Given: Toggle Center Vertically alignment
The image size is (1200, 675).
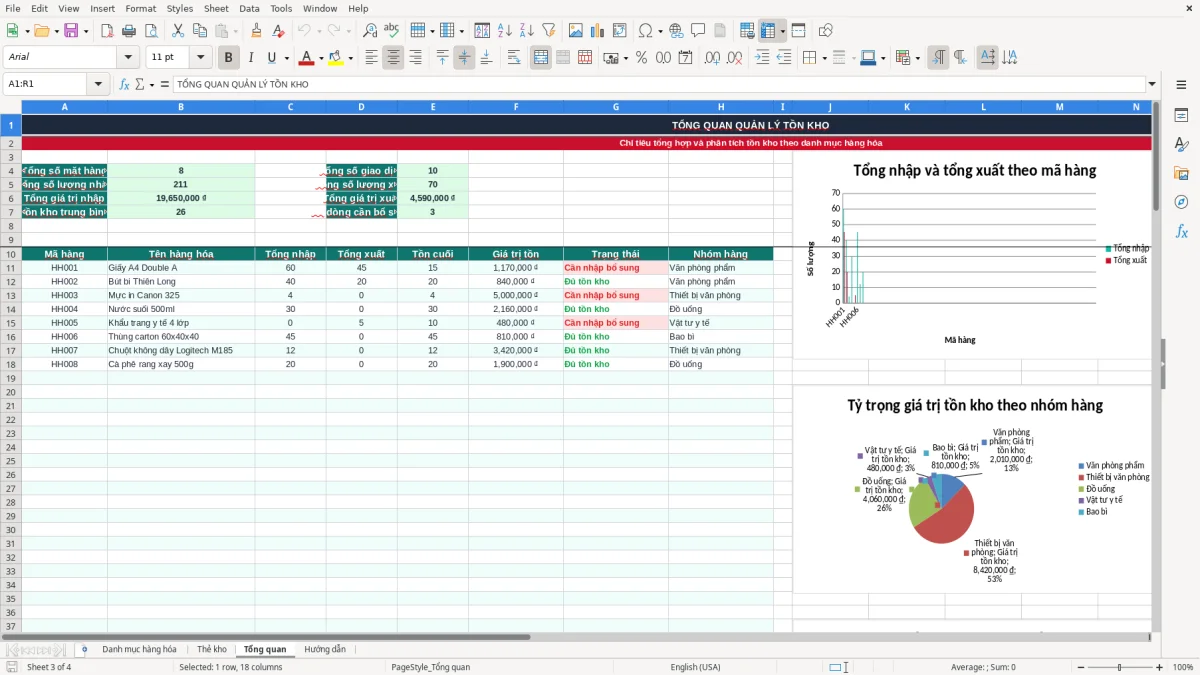Looking at the screenshot, I should click(x=464, y=58).
